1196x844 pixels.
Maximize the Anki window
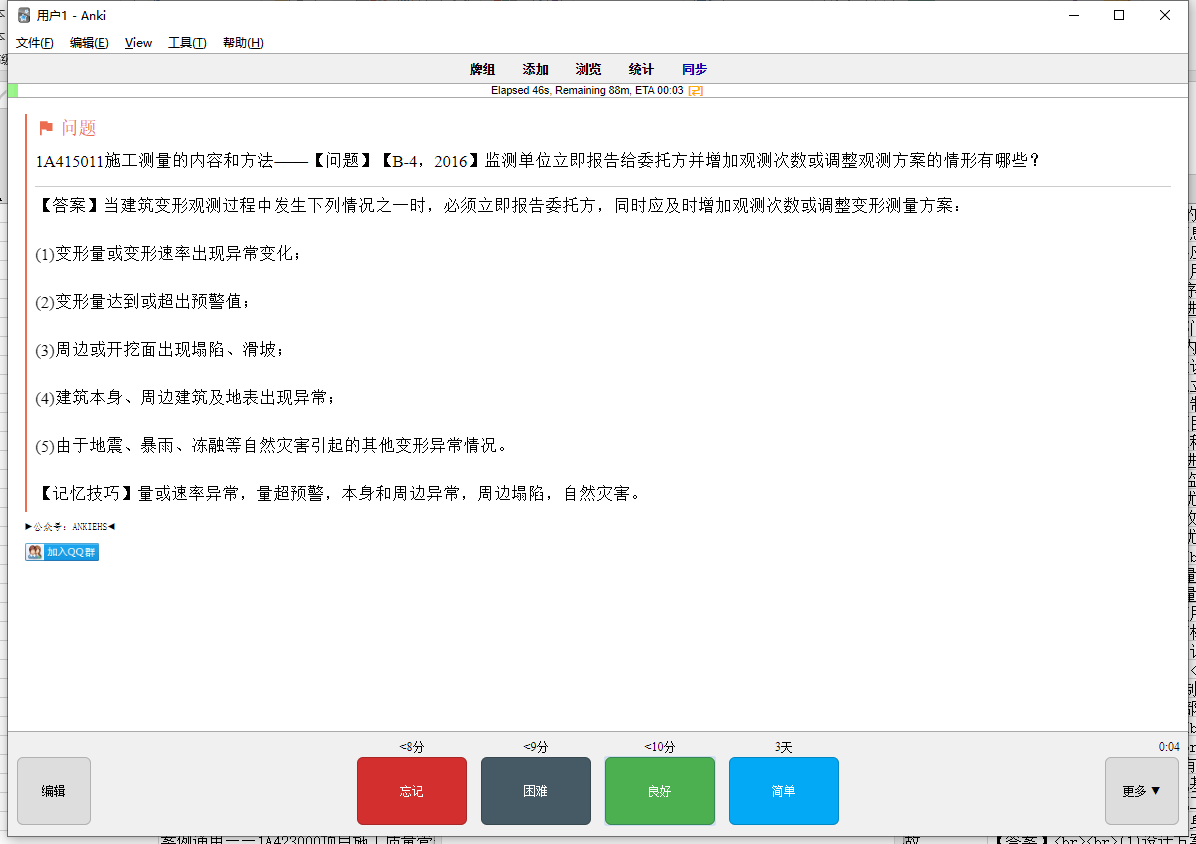click(1119, 15)
